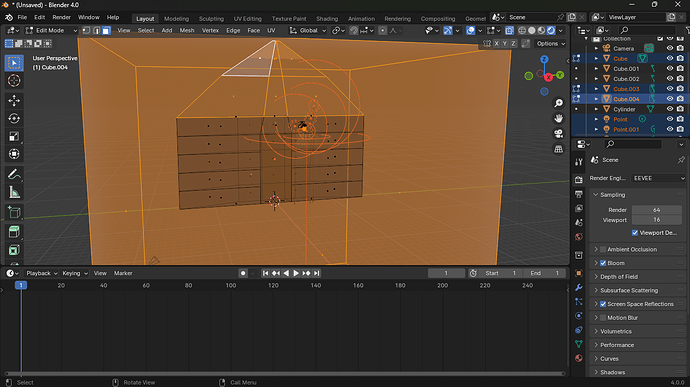Select the Move tool
This screenshot has height=387, width=690.
coord(14,101)
